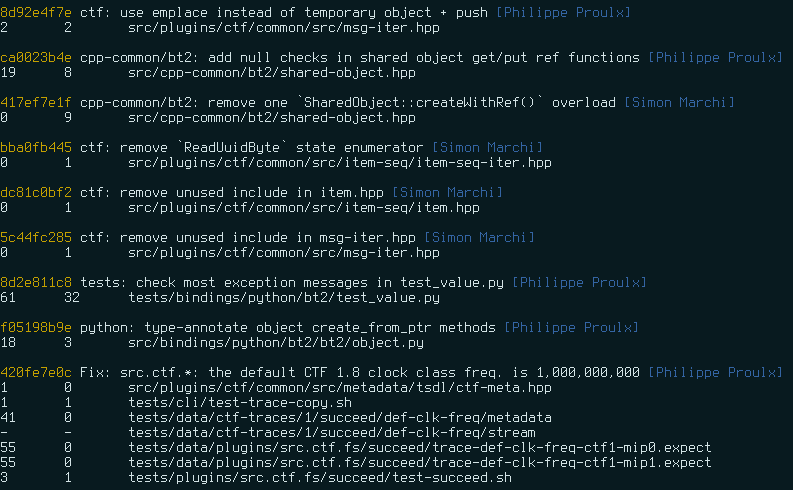Click the trace-def-clk-freq-ctf1-mip0.expect path
This screenshot has height=490, width=793.
tap(420, 448)
